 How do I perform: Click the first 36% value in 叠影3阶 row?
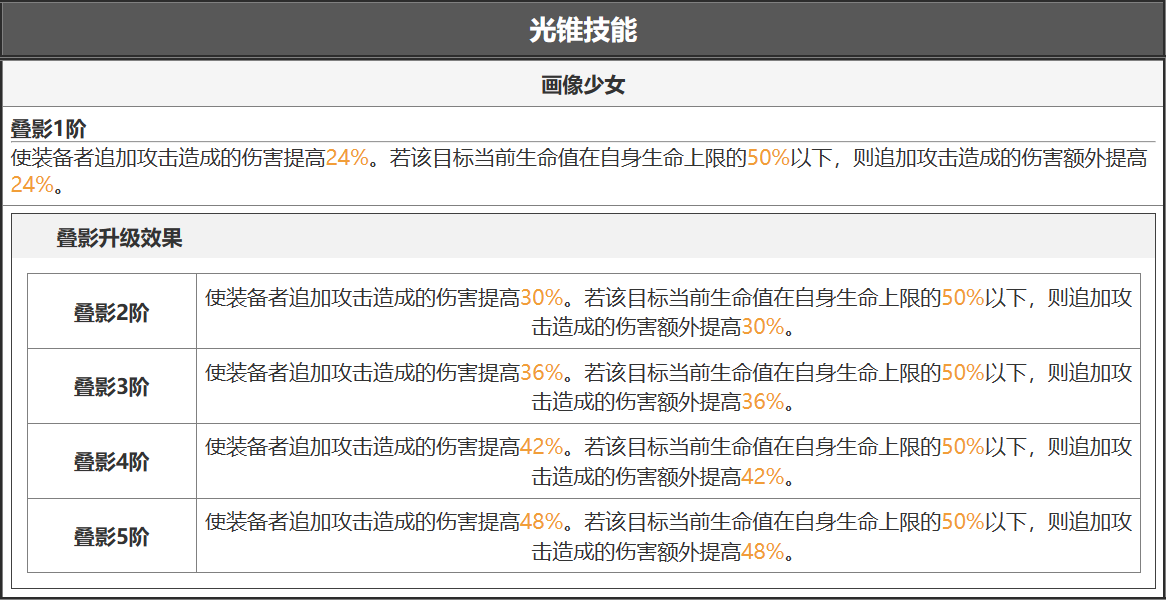[541, 373]
